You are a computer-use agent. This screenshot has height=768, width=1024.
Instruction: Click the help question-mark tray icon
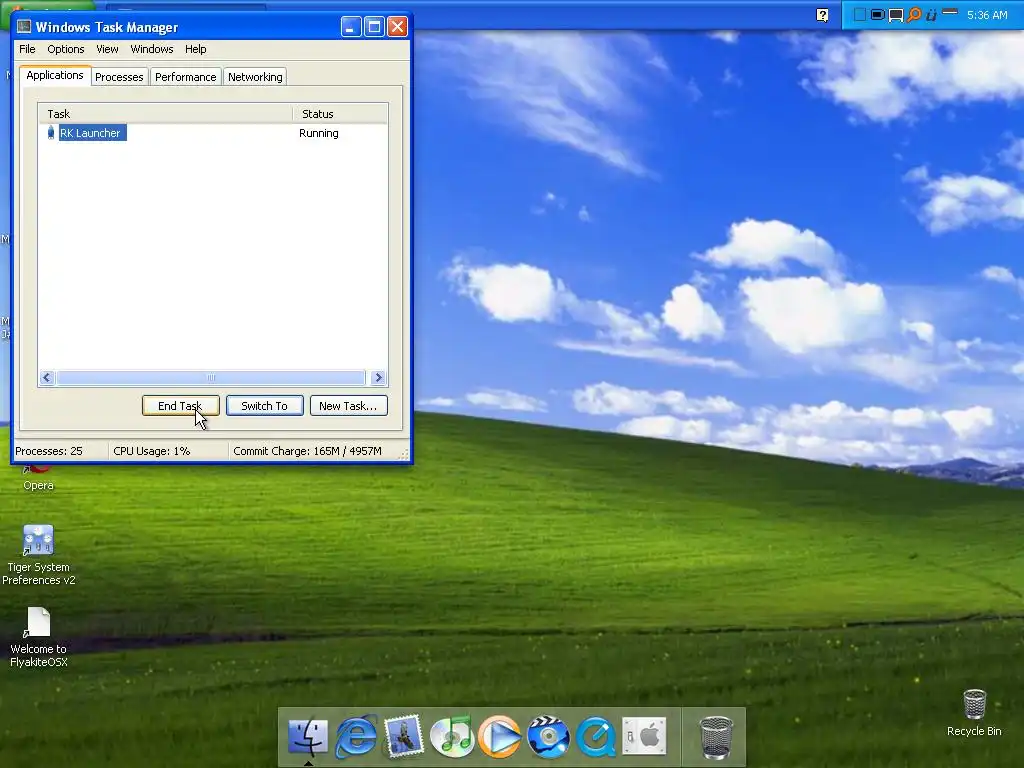click(823, 15)
